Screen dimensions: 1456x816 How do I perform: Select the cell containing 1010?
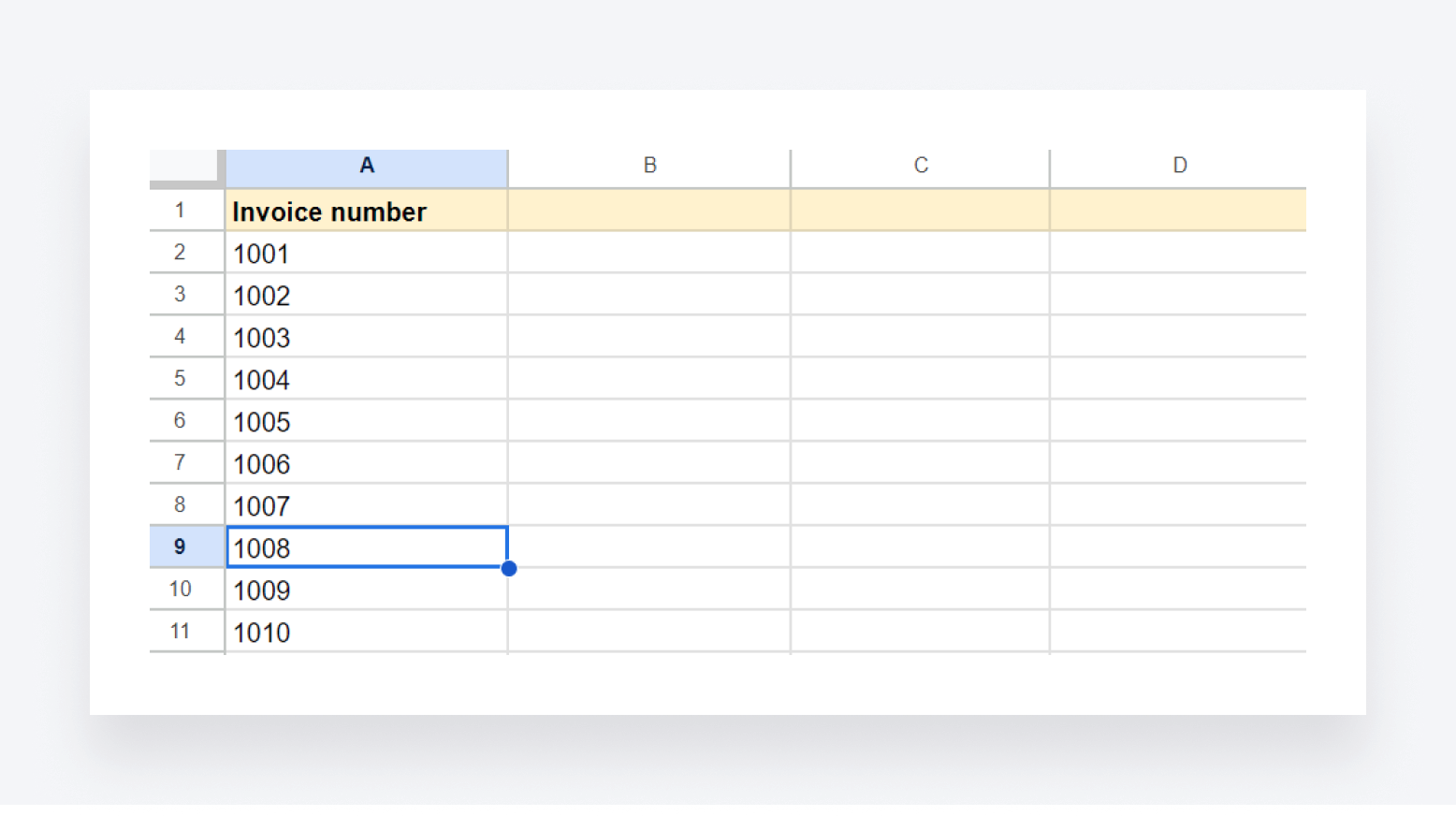366,632
